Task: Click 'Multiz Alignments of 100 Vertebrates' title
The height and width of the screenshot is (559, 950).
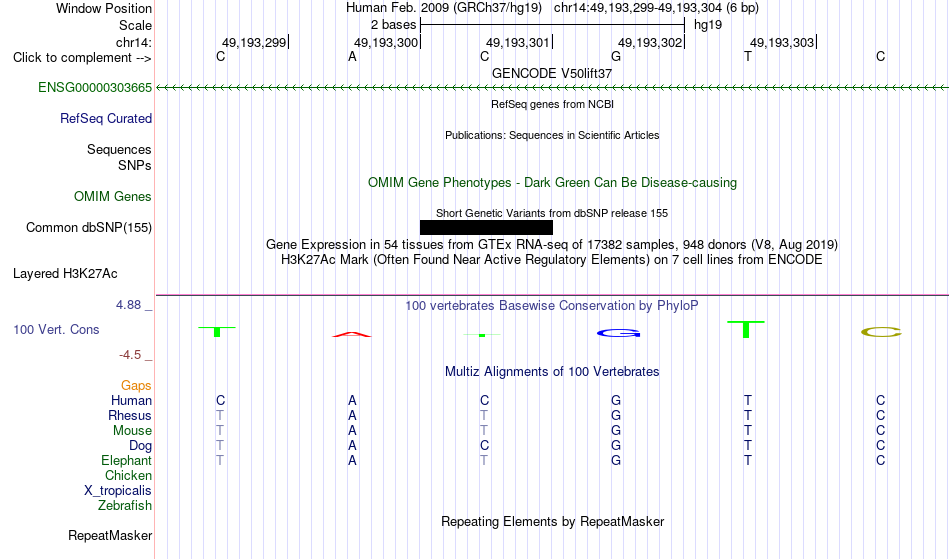Action: (552, 371)
